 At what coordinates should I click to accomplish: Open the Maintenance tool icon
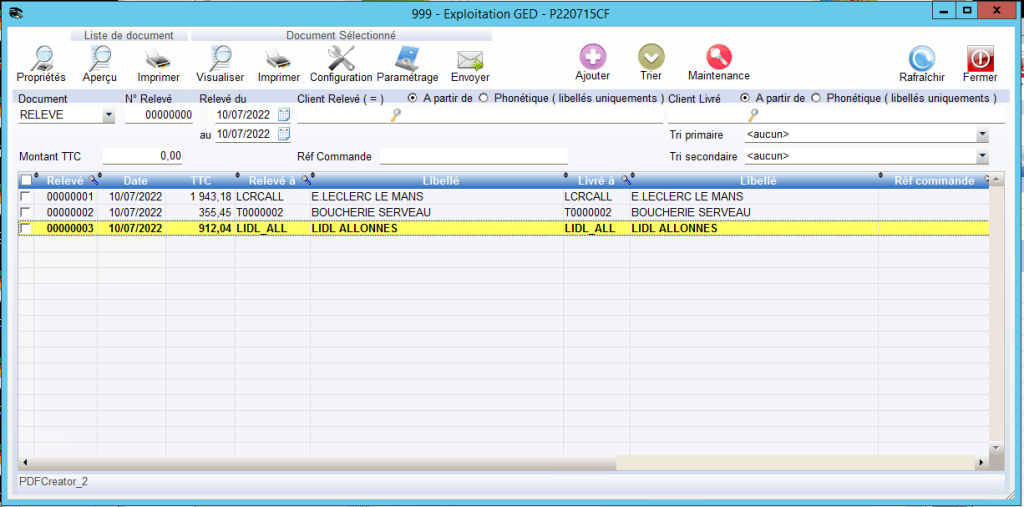[718, 57]
